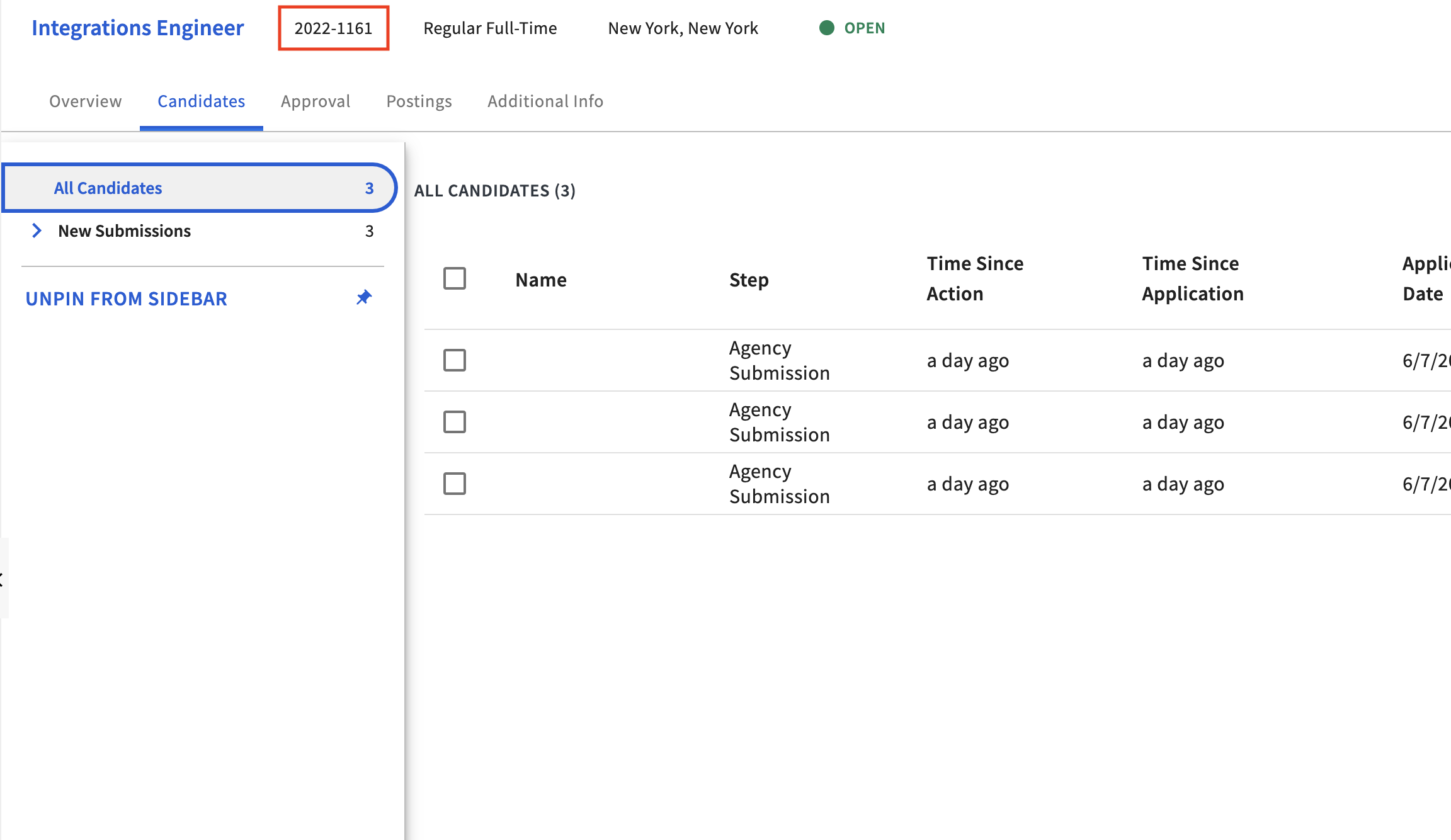Check the third Agency Submission row checkbox
This screenshot has width=1451, height=840.
pos(455,483)
